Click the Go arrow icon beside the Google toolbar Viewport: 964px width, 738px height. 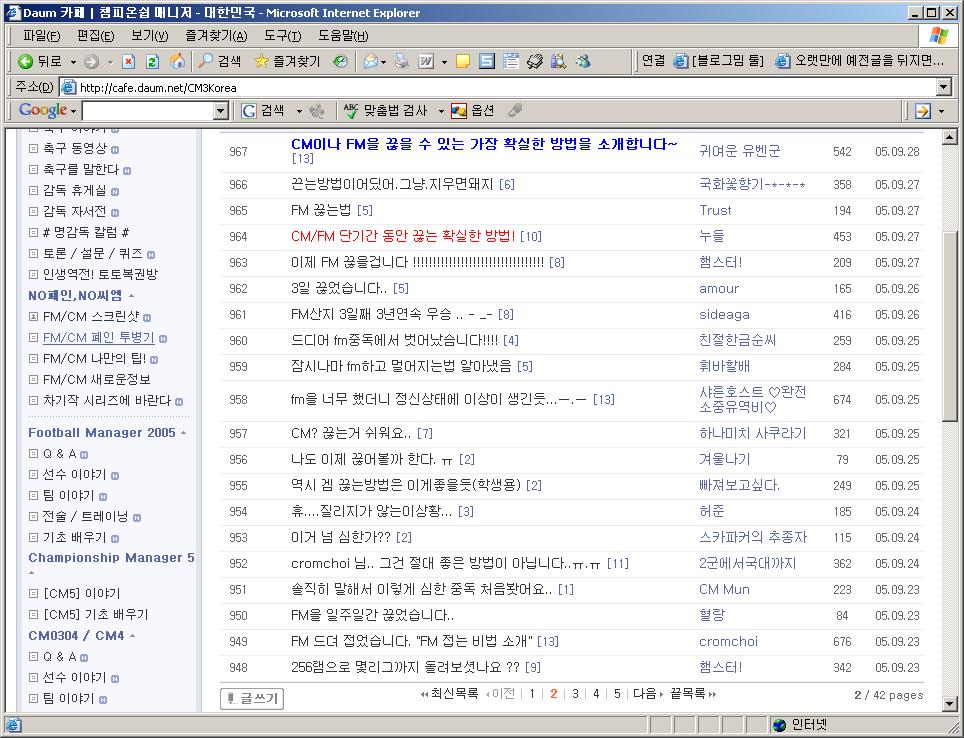click(x=922, y=111)
